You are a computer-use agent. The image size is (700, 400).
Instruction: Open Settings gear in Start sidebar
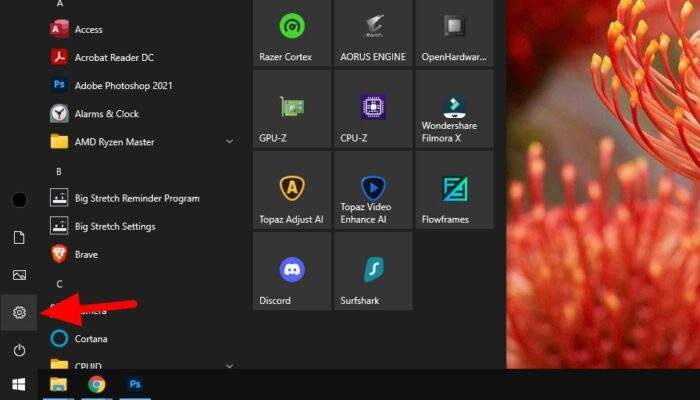pos(19,312)
